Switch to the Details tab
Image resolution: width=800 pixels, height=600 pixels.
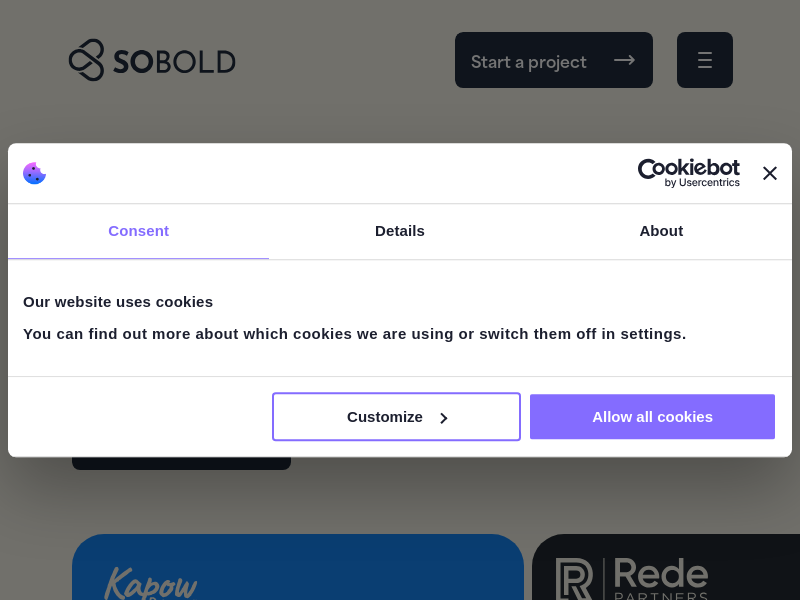tap(400, 231)
